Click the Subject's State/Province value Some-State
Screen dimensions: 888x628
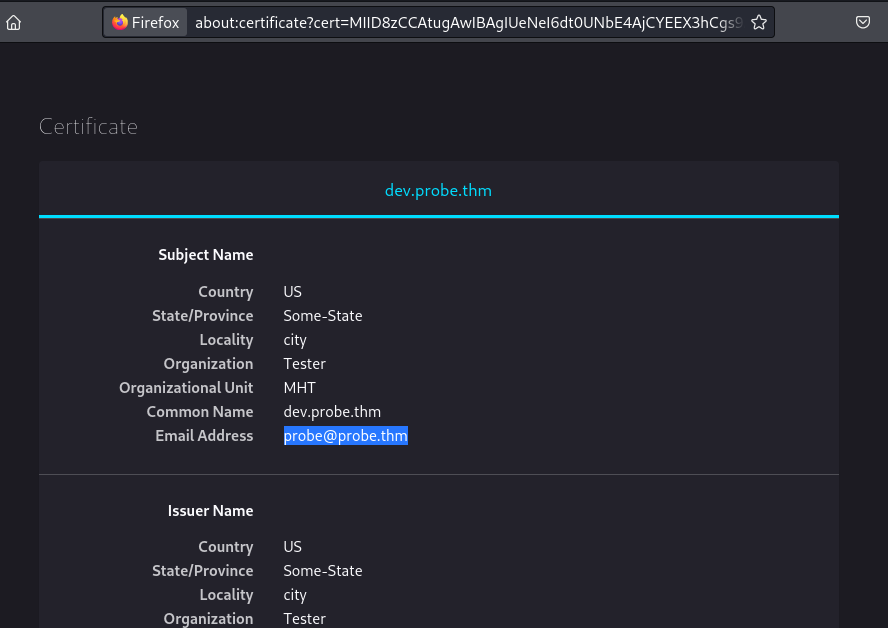[x=322, y=316]
